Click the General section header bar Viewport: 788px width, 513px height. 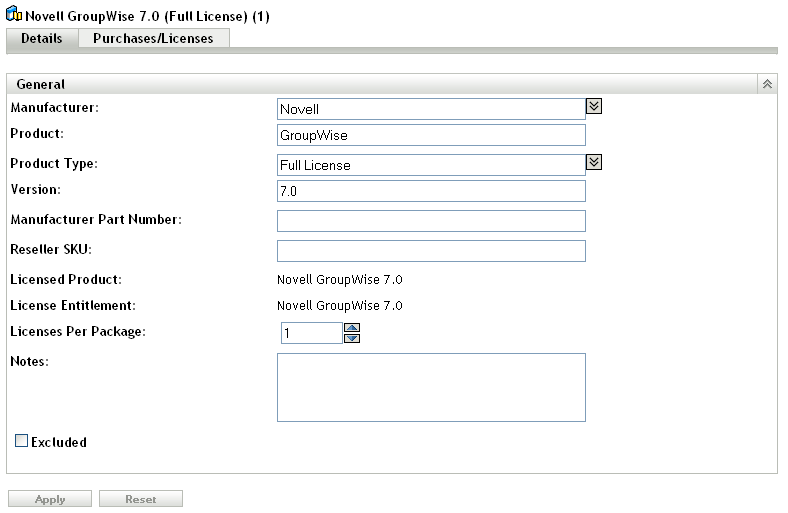click(x=380, y=85)
